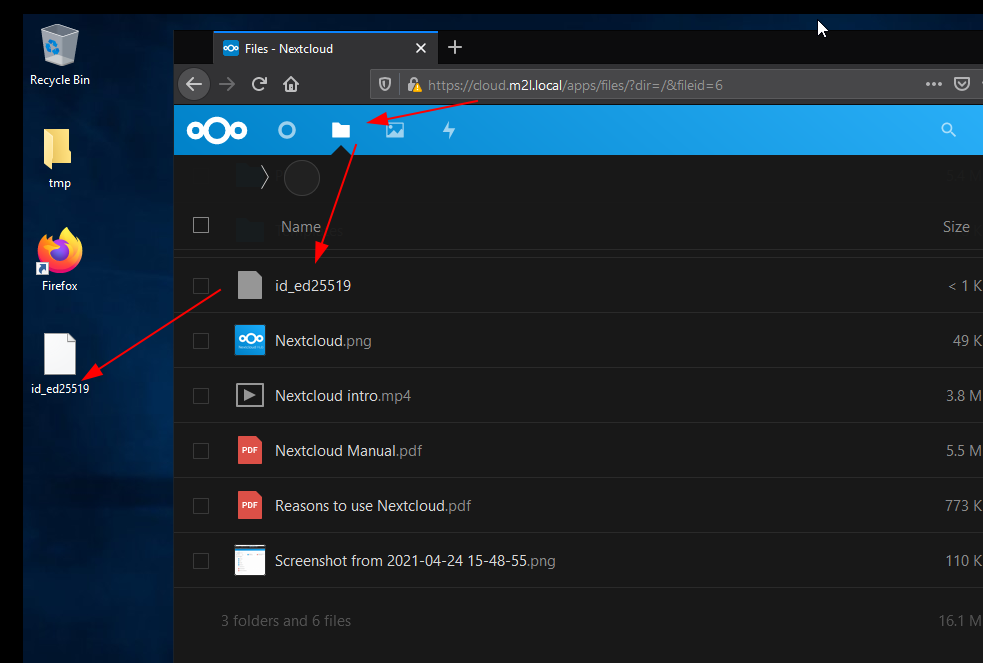The image size is (983, 663).
Task: Open the Photos app icon
Action: tap(395, 130)
